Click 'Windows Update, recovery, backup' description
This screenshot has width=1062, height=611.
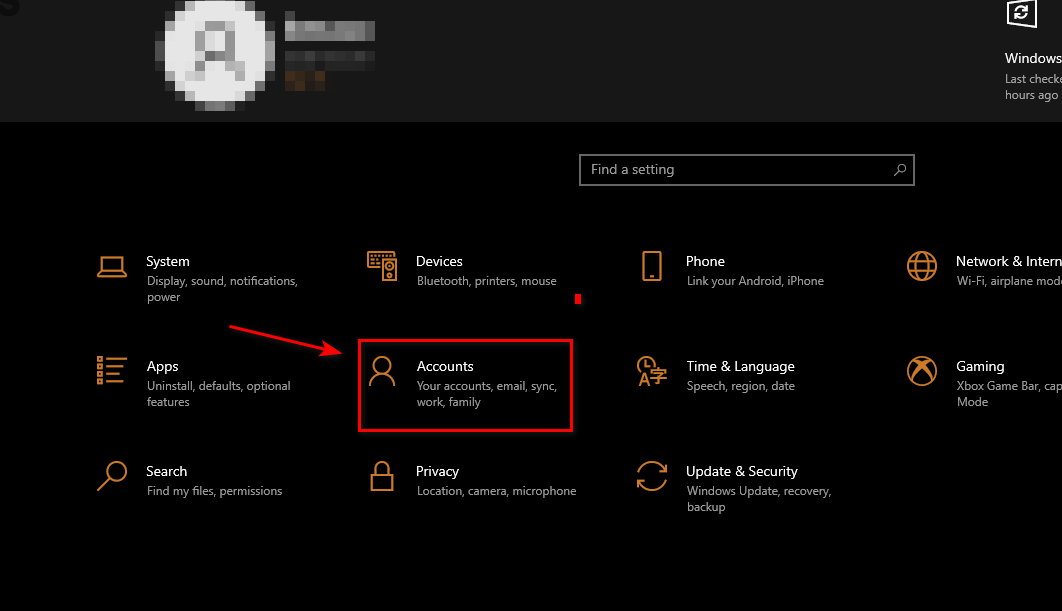click(759, 499)
